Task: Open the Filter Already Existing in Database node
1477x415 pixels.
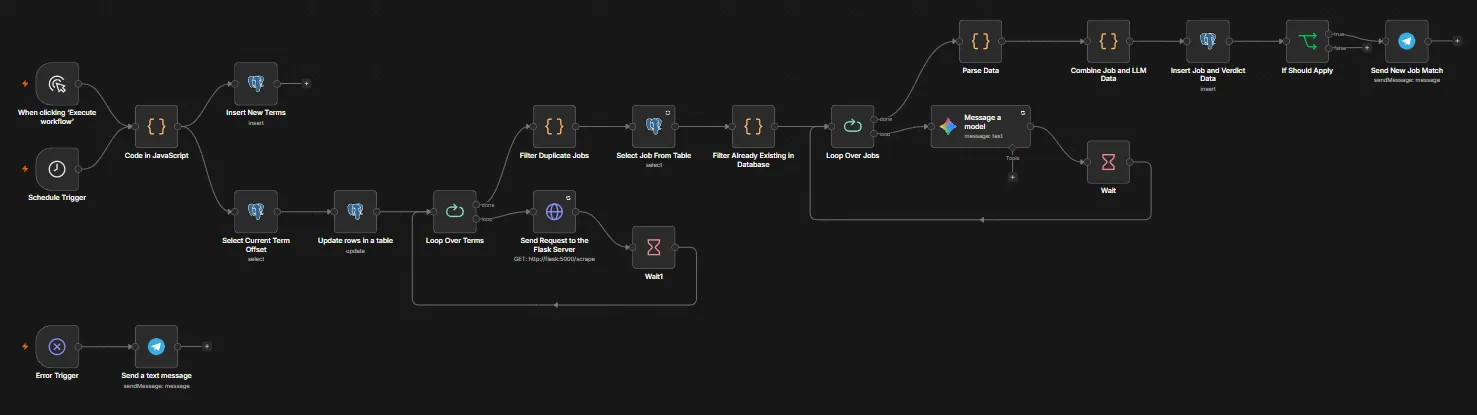Action: (754, 126)
